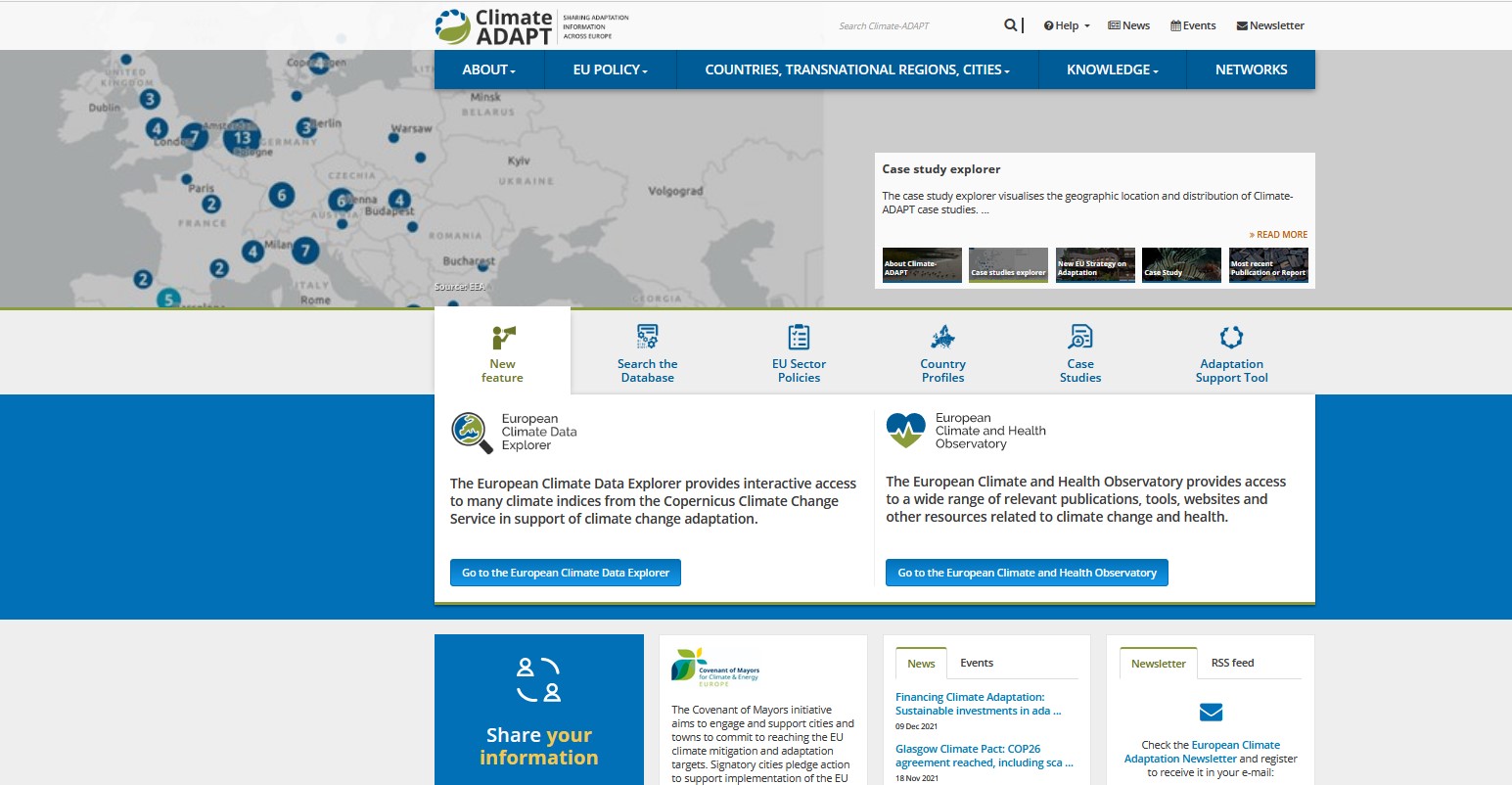Switch to the Events tab
Viewport: 1512px width, 785px height.
[x=976, y=663]
